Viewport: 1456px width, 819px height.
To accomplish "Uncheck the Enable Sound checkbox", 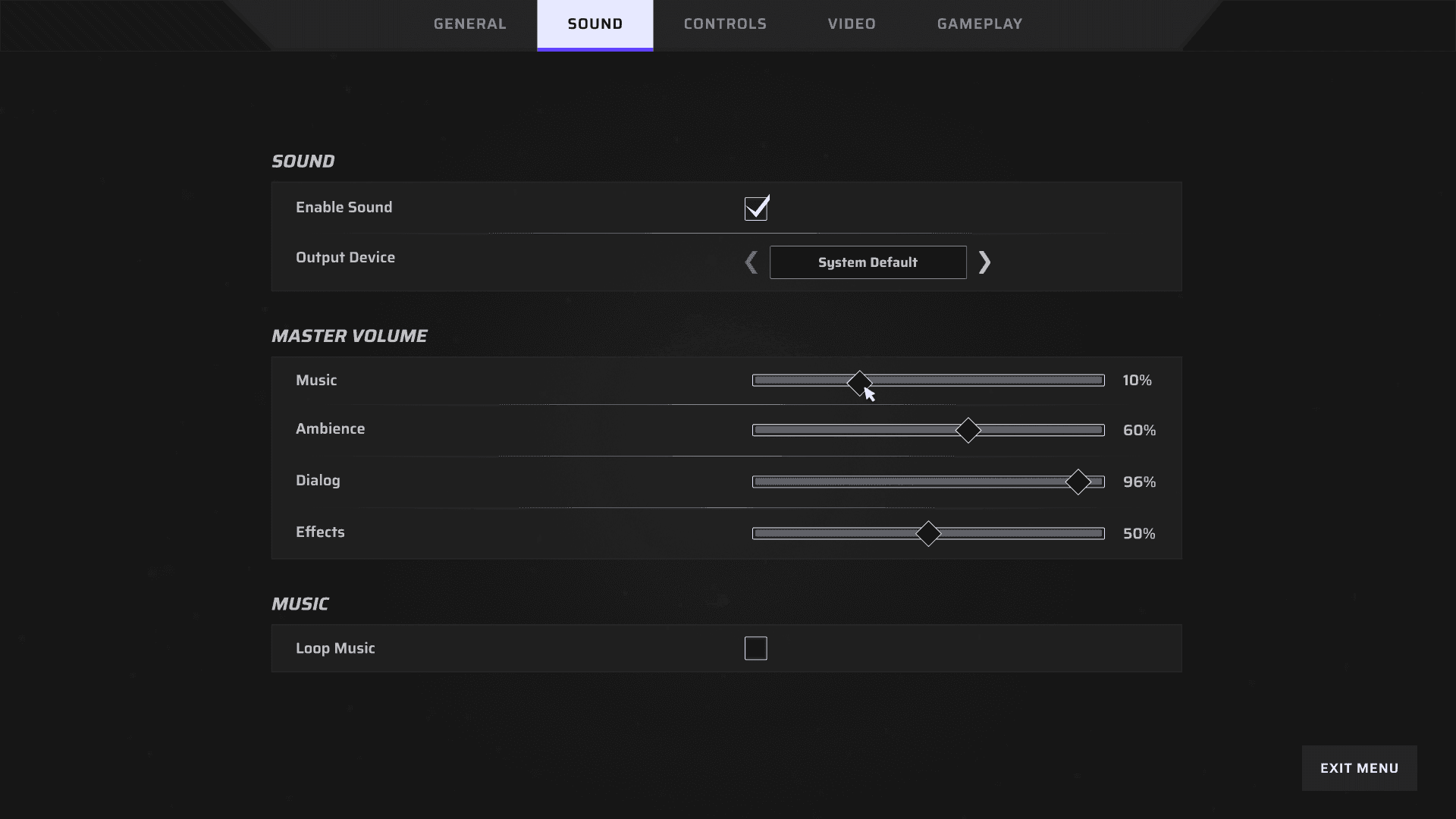I will pos(756,209).
